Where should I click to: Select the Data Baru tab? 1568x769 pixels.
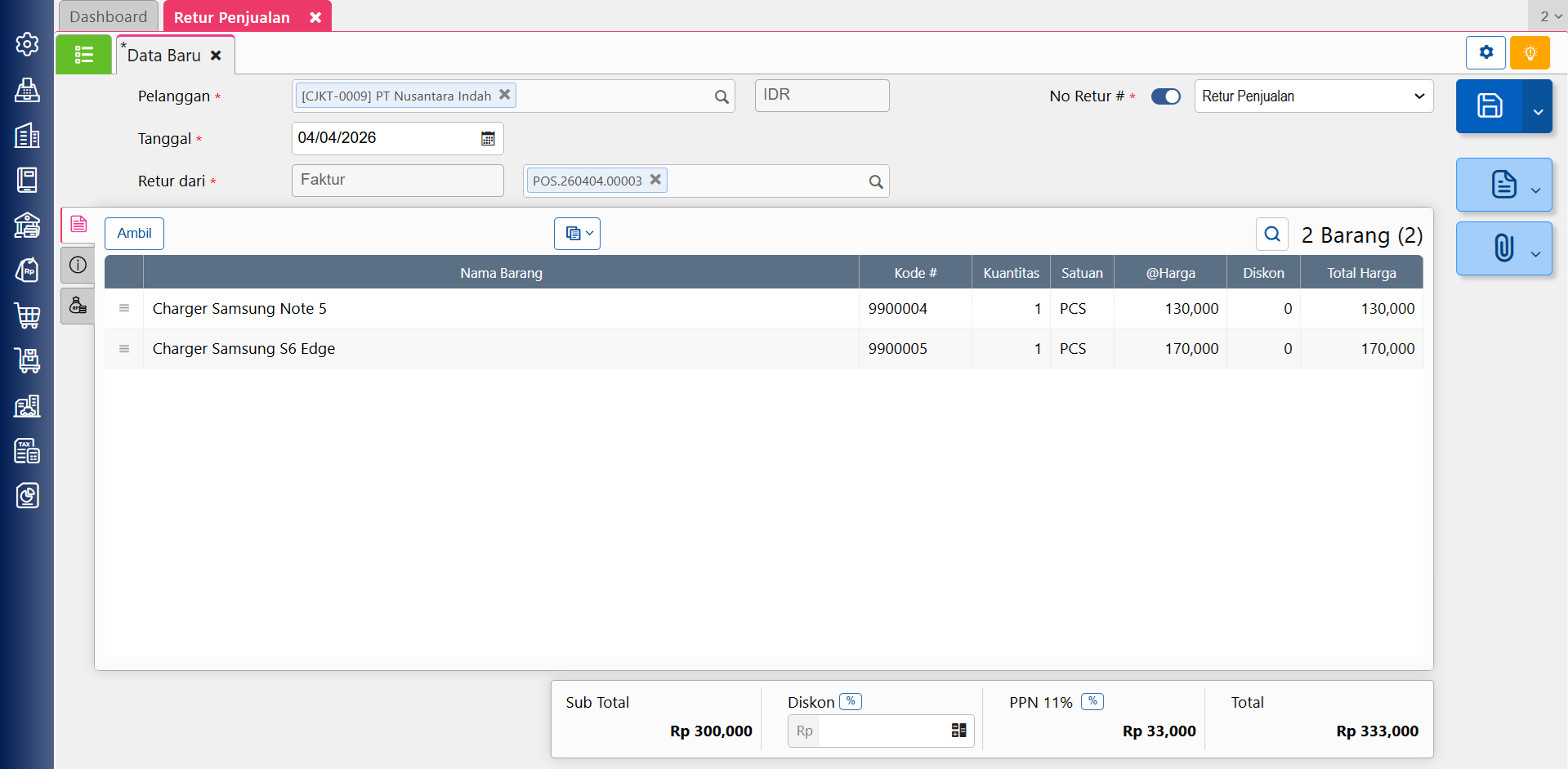coord(164,56)
